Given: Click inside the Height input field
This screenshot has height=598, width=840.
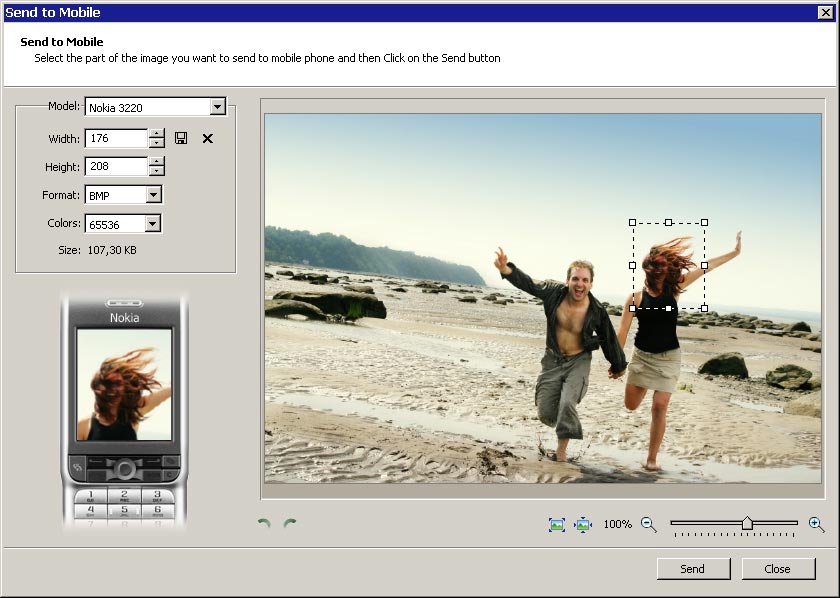Looking at the screenshot, I should 116,167.
